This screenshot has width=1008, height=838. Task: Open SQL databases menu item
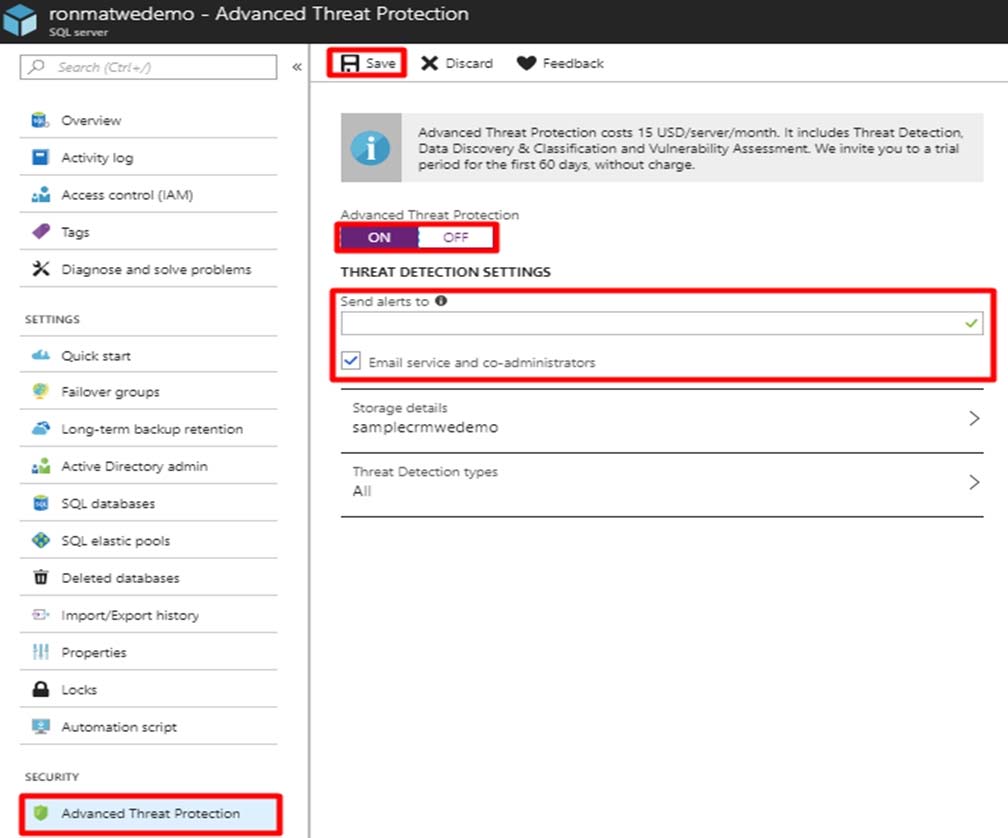coord(148,503)
